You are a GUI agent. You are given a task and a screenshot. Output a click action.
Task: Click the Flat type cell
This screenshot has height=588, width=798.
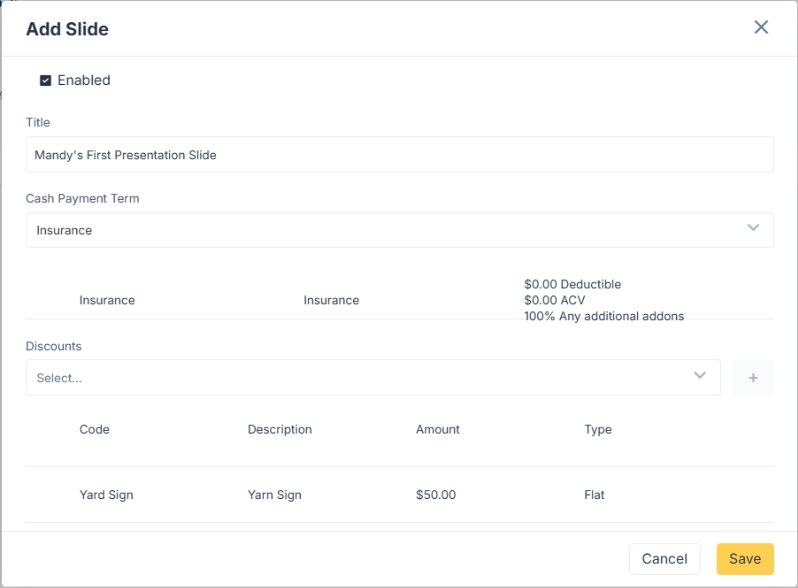pos(594,495)
